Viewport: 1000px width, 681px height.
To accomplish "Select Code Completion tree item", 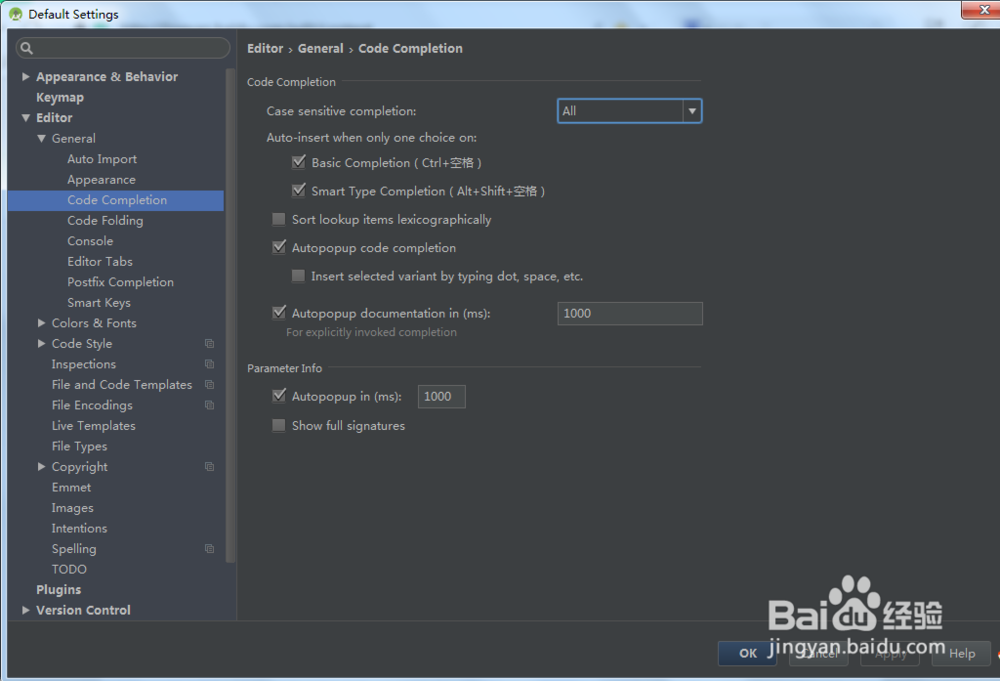I will (115, 200).
